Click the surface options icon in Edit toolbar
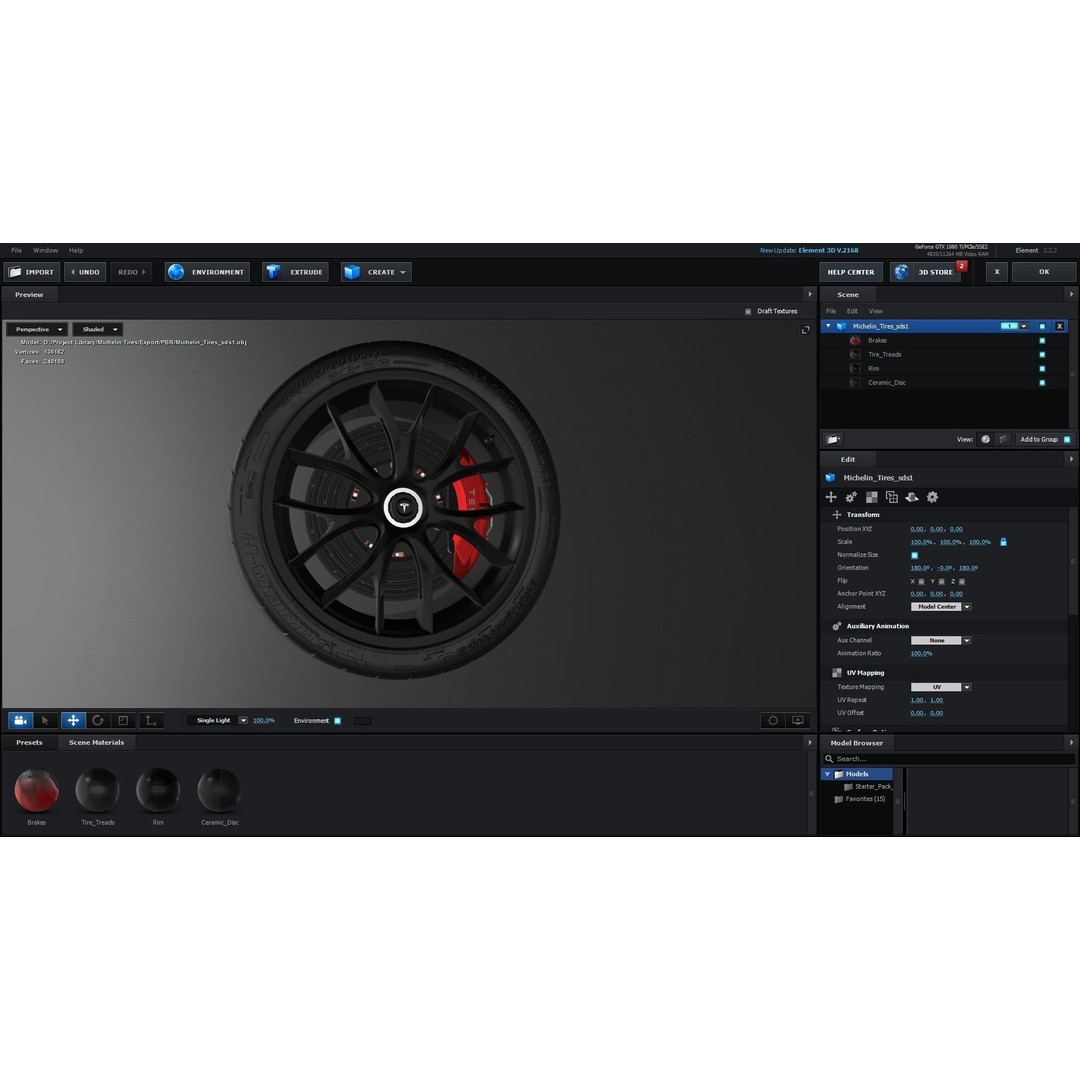 tap(892, 497)
